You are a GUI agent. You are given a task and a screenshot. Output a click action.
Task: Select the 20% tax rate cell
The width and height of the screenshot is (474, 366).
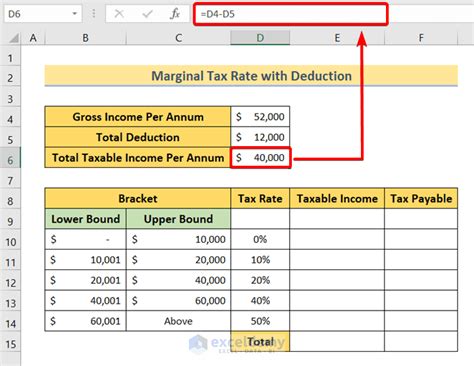(x=260, y=280)
